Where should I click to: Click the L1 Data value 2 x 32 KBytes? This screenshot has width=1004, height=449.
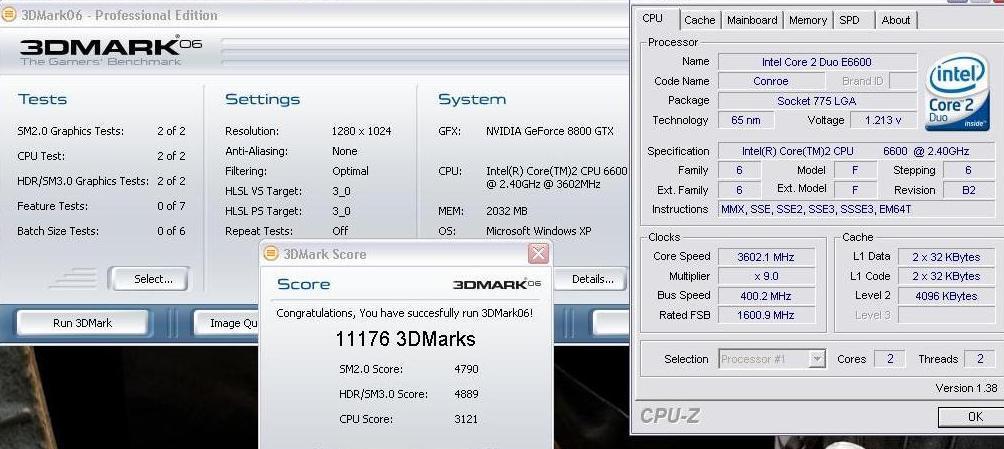click(x=947, y=257)
